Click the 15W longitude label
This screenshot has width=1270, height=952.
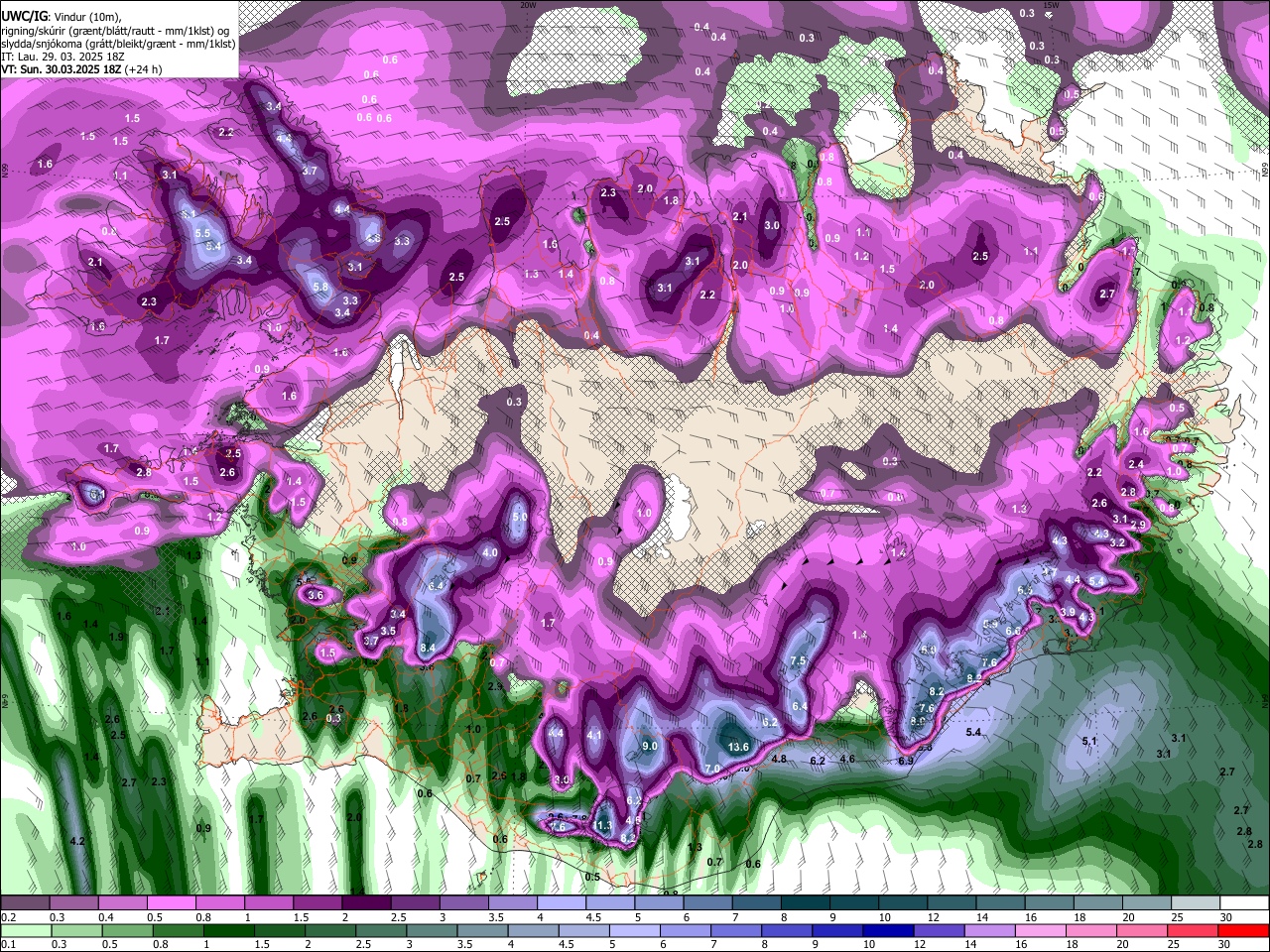tap(1052, 5)
